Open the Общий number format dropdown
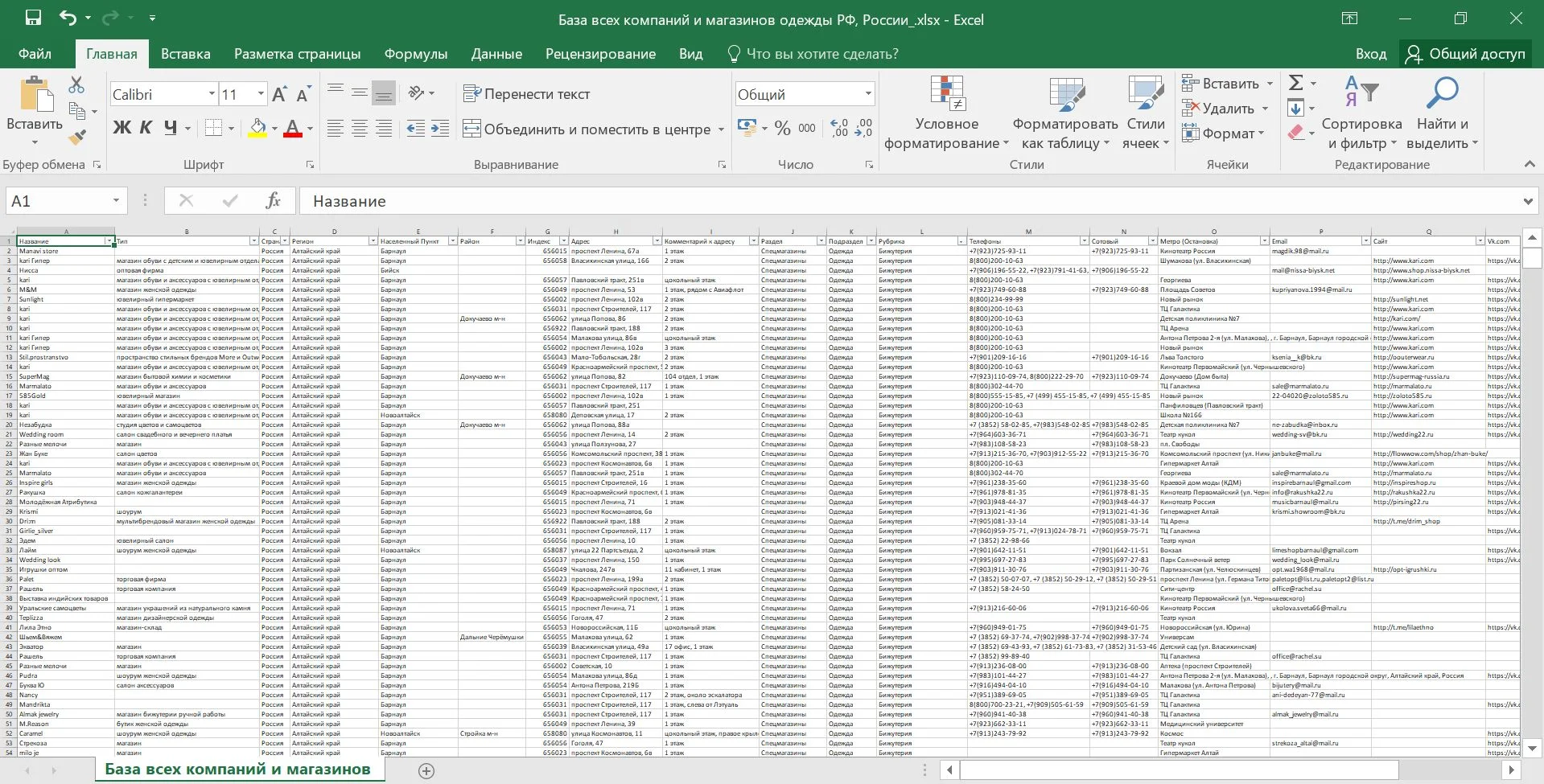The height and width of the screenshot is (784, 1544). 868,94
